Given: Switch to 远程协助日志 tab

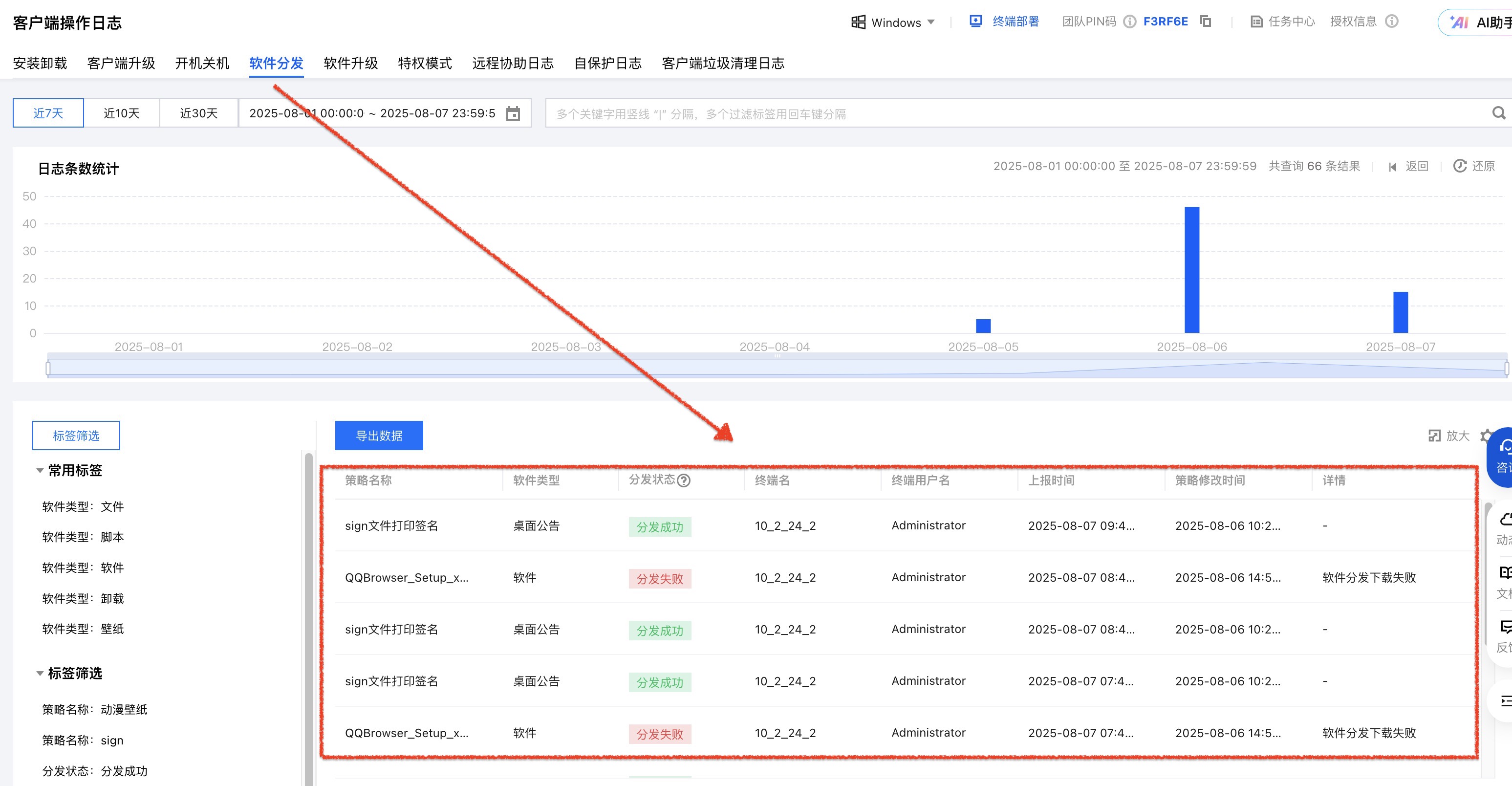Looking at the screenshot, I should (x=513, y=63).
